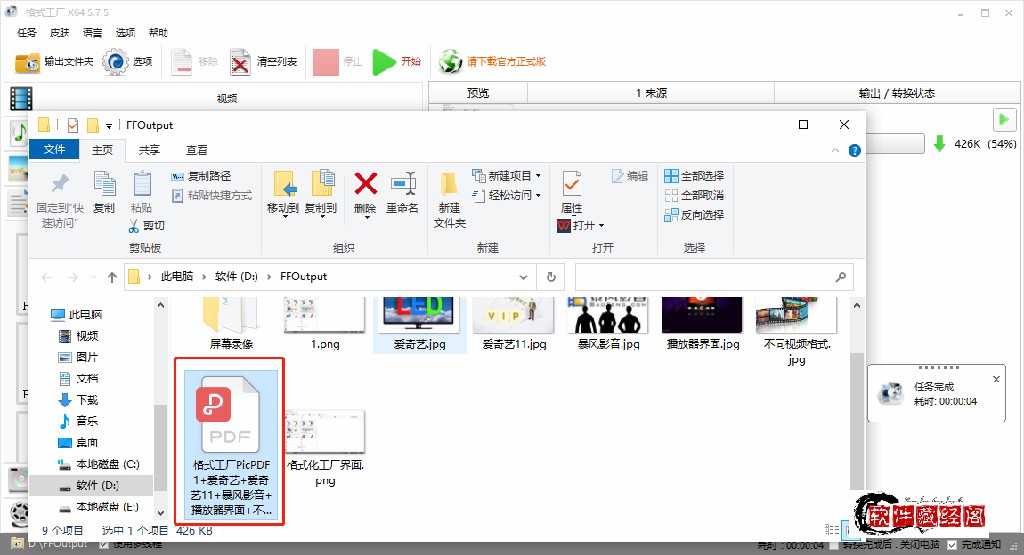Click the details view icon in status bar
Screen dimensions: 1024x555
pyautogui.click(x=832, y=530)
